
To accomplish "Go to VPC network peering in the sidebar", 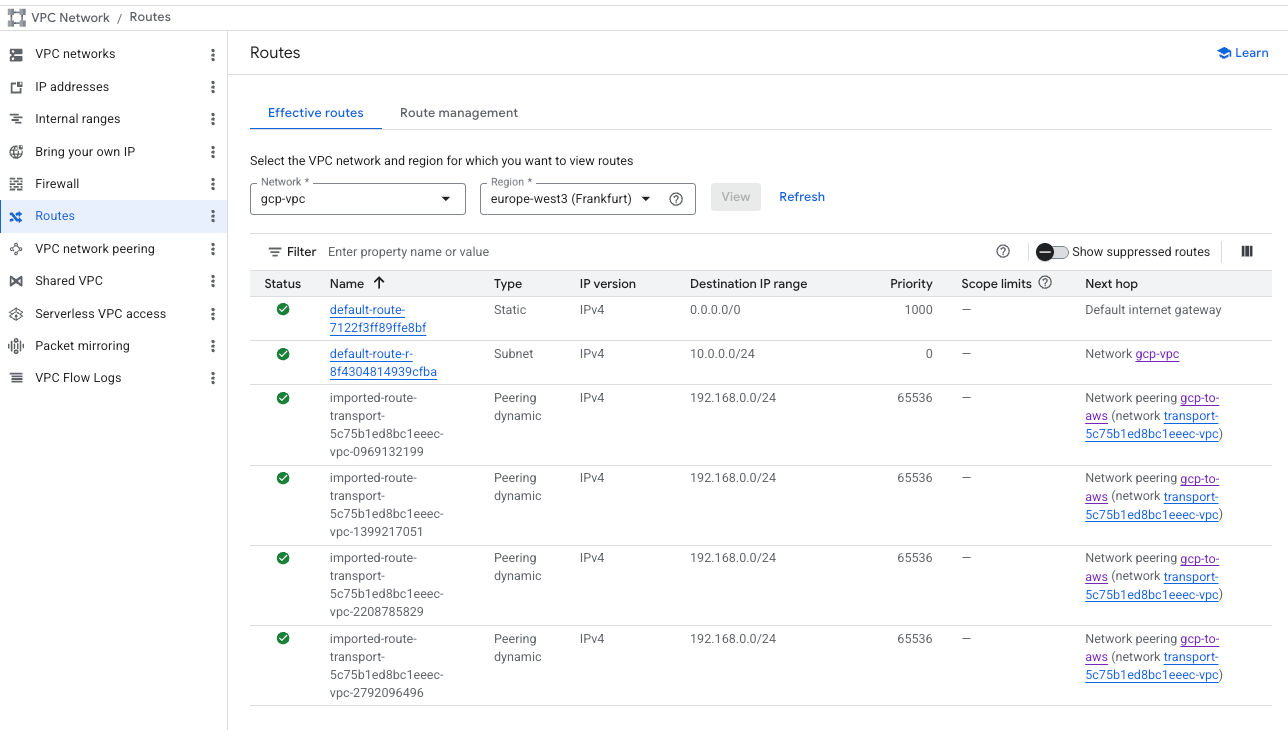I will 94,249.
